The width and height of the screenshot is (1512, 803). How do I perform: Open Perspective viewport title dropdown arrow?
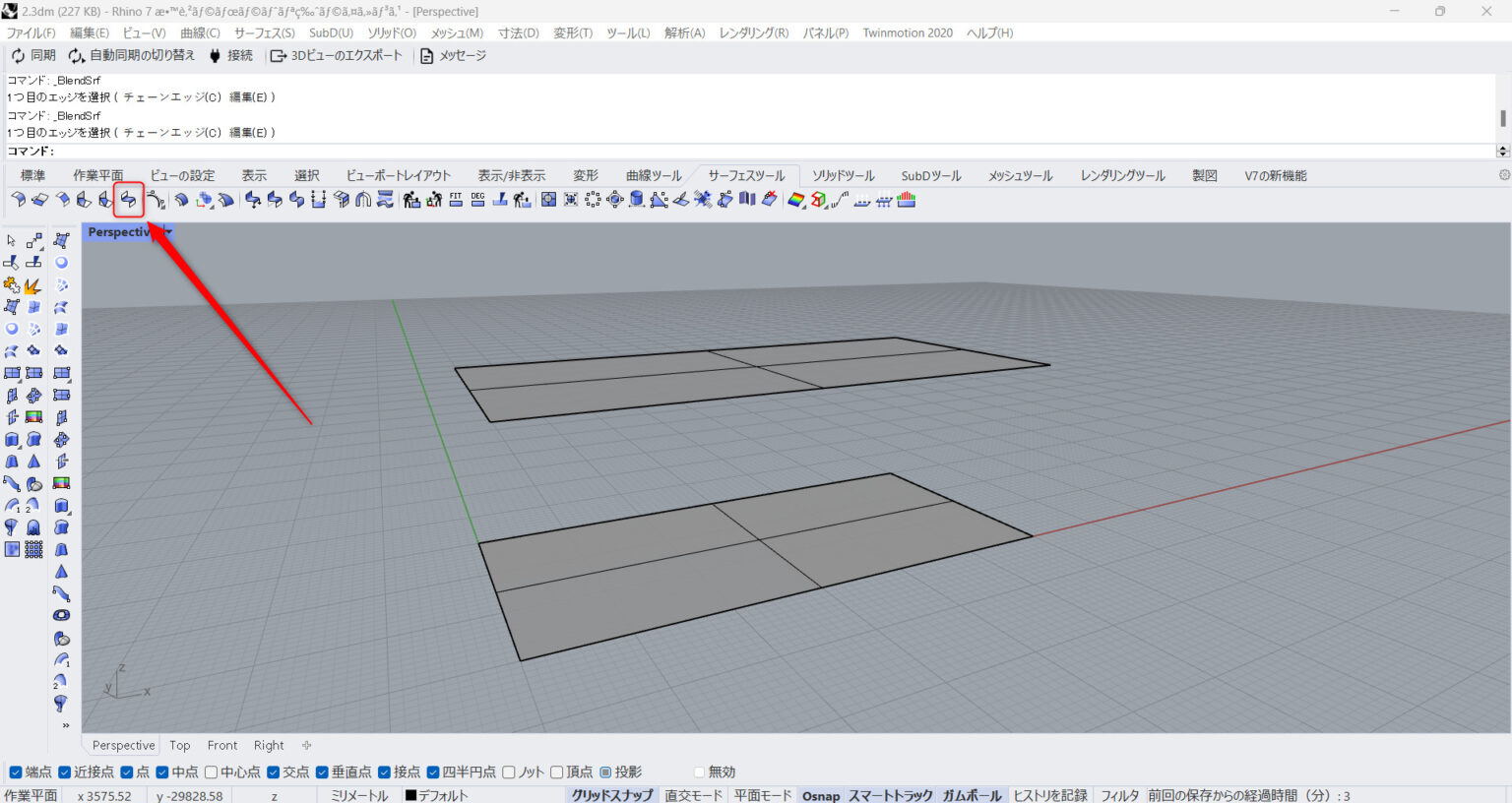[x=168, y=232]
